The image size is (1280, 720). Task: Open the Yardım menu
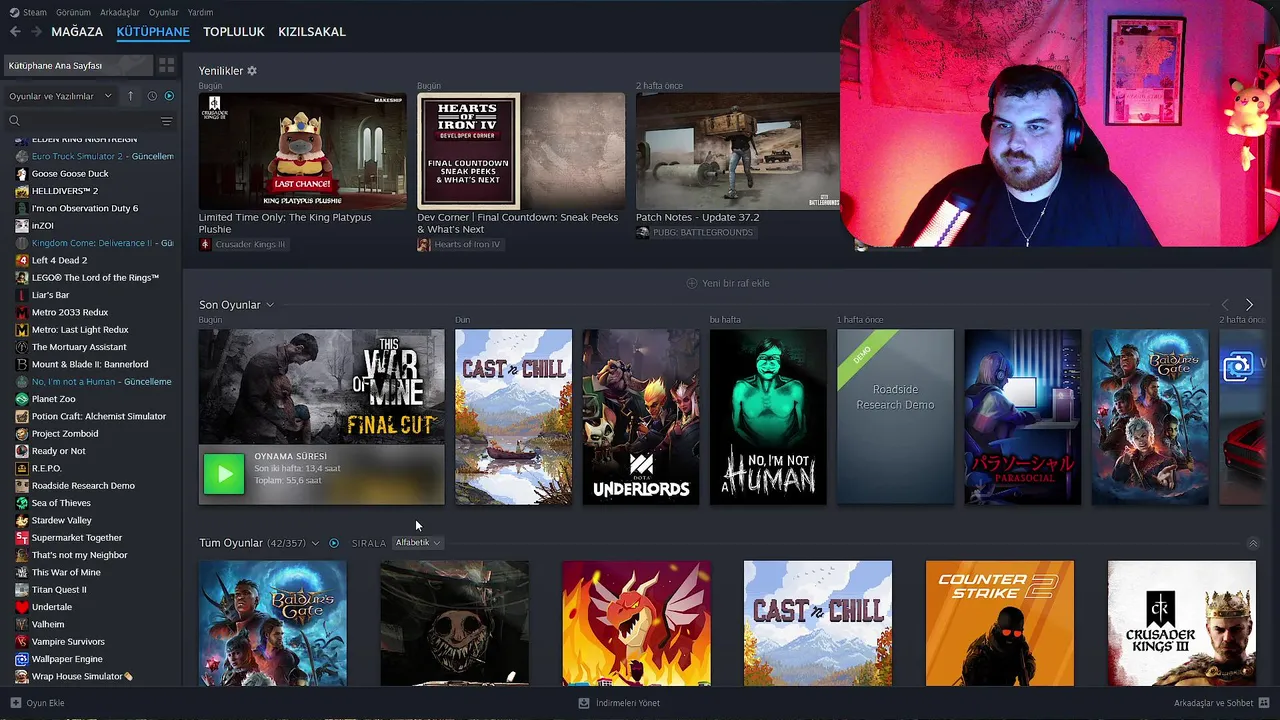(x=200, y=12)
